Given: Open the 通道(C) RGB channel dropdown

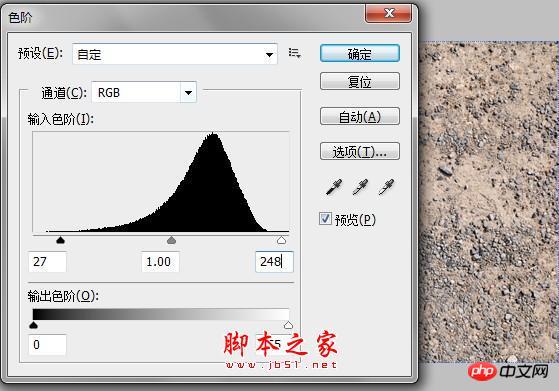Looking at the screenshot, I should (144, 93).
